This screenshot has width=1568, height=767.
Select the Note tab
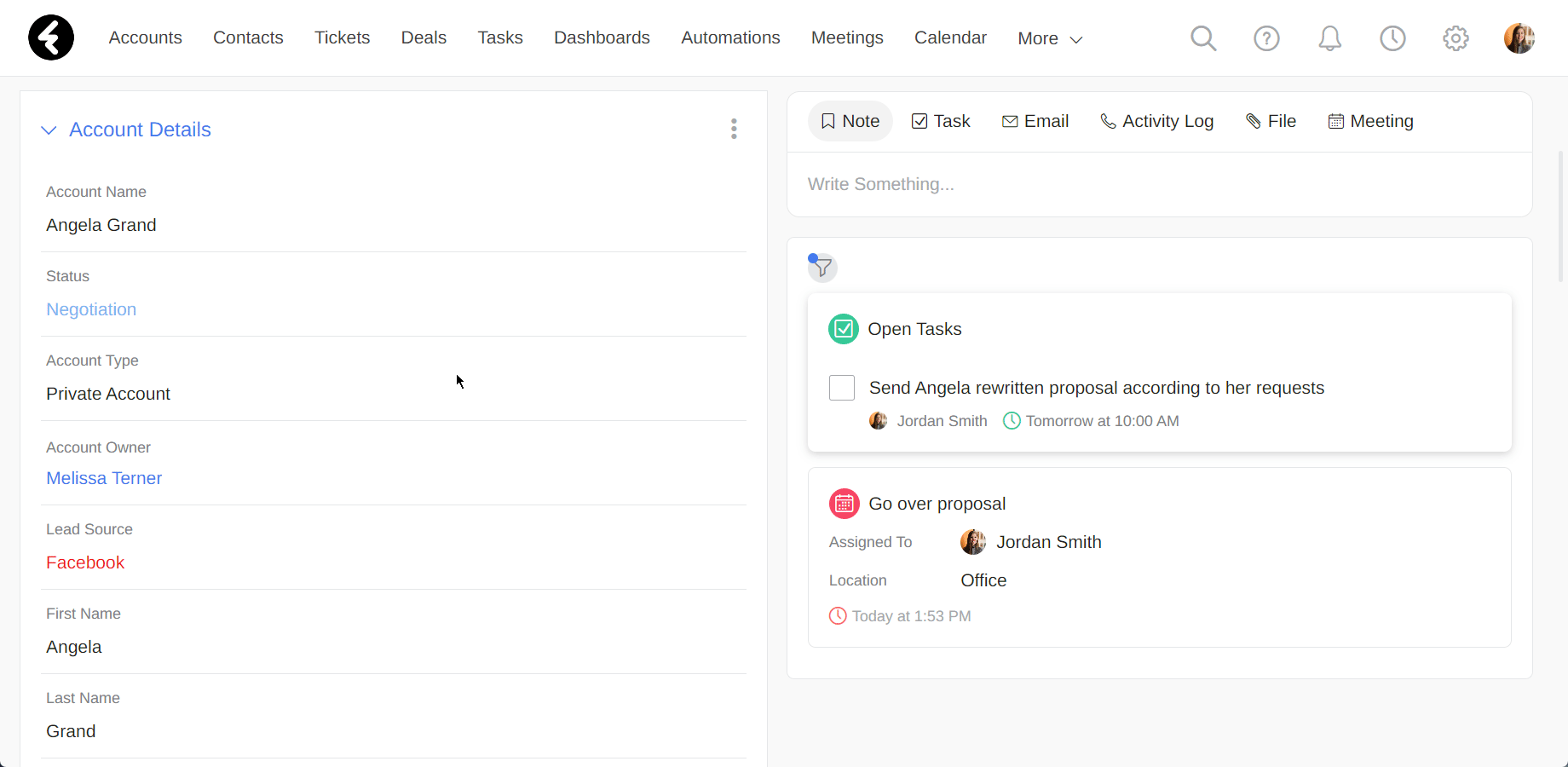pos(850,121)
